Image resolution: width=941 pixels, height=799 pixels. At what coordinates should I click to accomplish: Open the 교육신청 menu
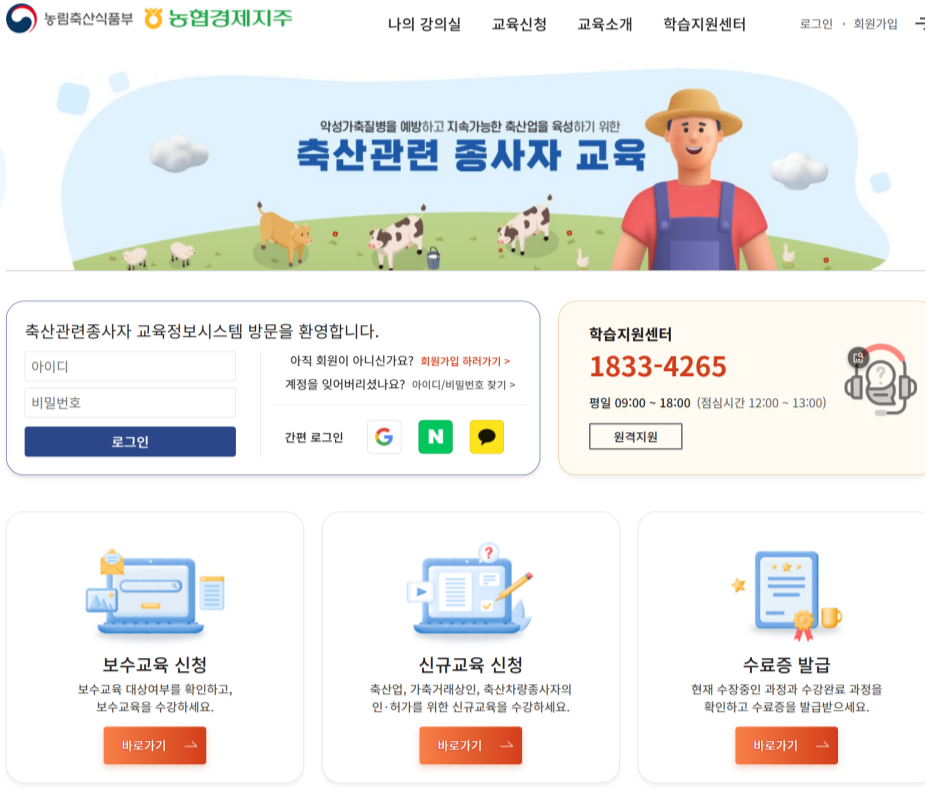519,24
